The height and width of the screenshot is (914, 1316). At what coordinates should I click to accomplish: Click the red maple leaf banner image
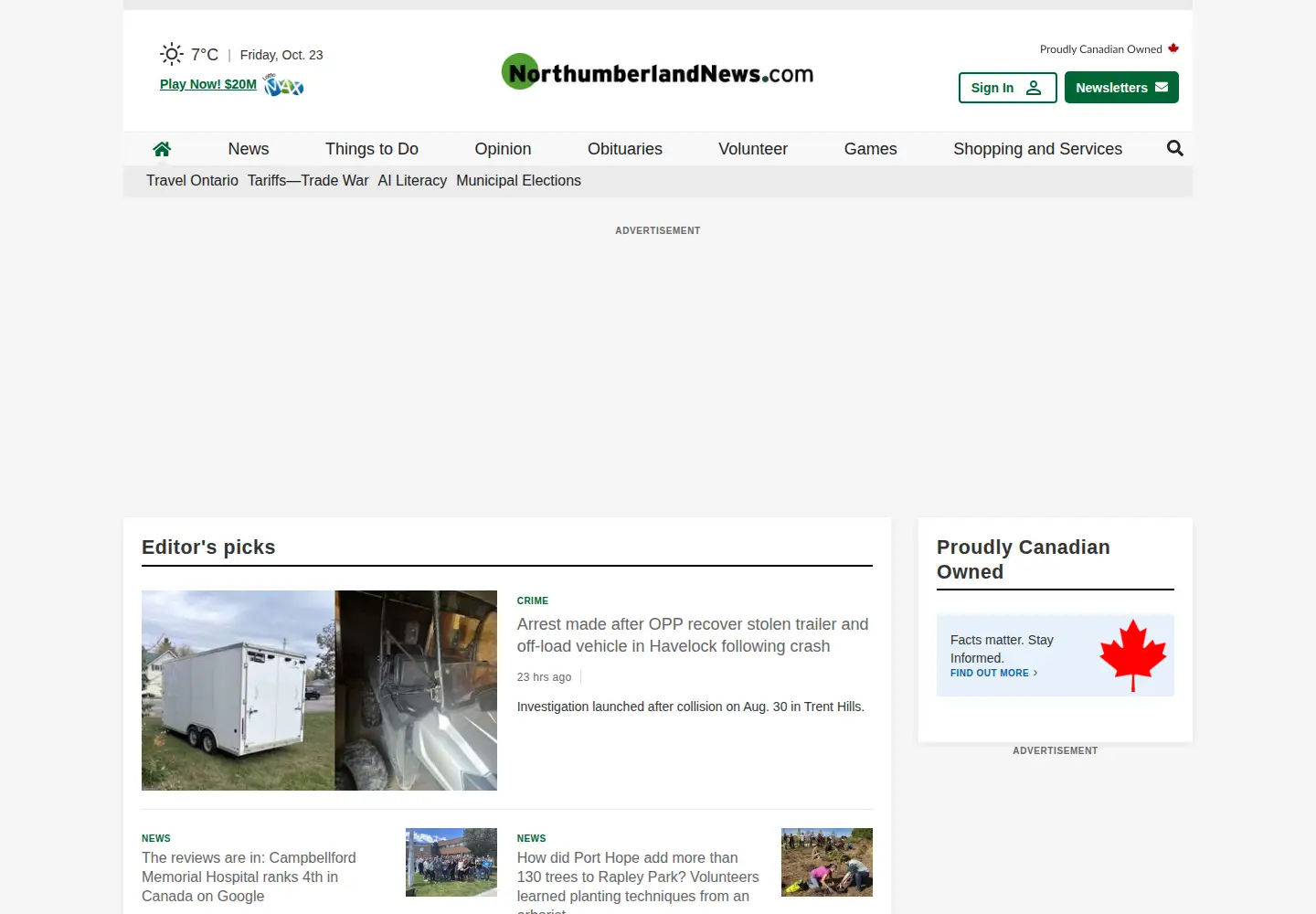(x=1133, y=655)
